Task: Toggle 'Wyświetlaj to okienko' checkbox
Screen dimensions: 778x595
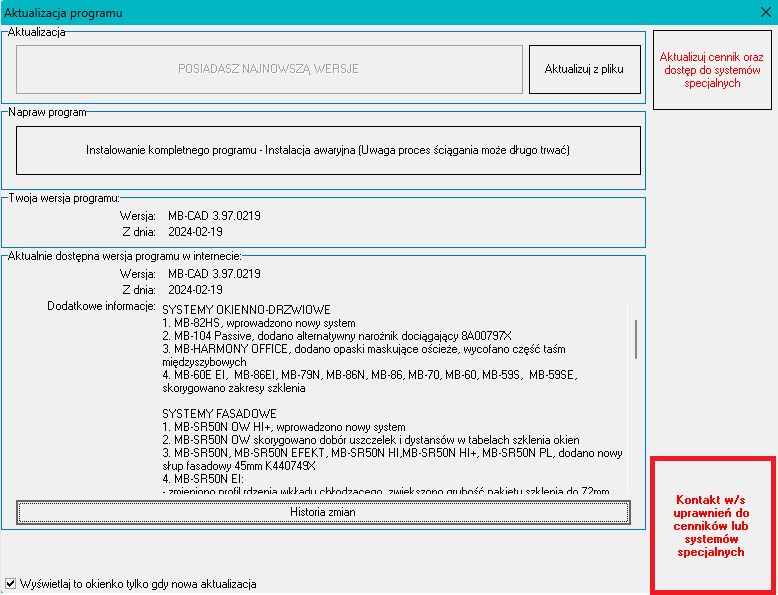Action: tap(11, 583)
